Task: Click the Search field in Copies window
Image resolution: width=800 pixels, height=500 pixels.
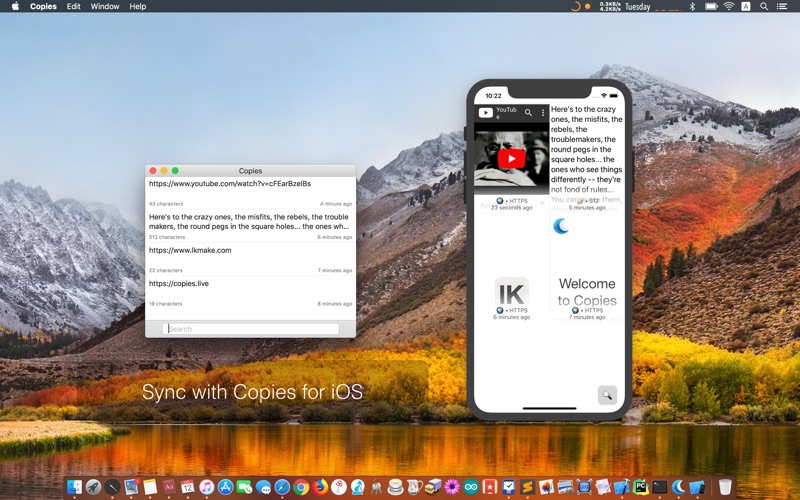Action: point(251,329)
